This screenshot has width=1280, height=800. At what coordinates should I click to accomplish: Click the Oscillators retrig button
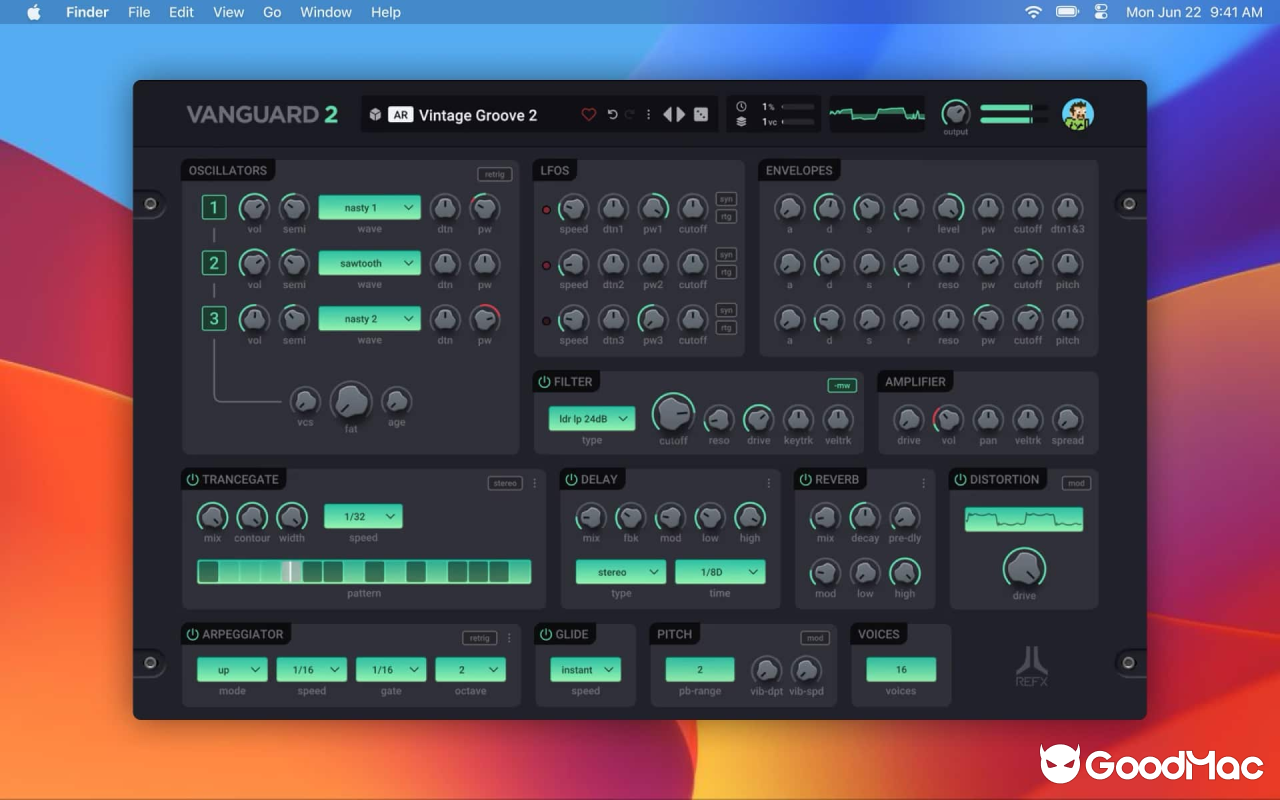tap(495, 174)
